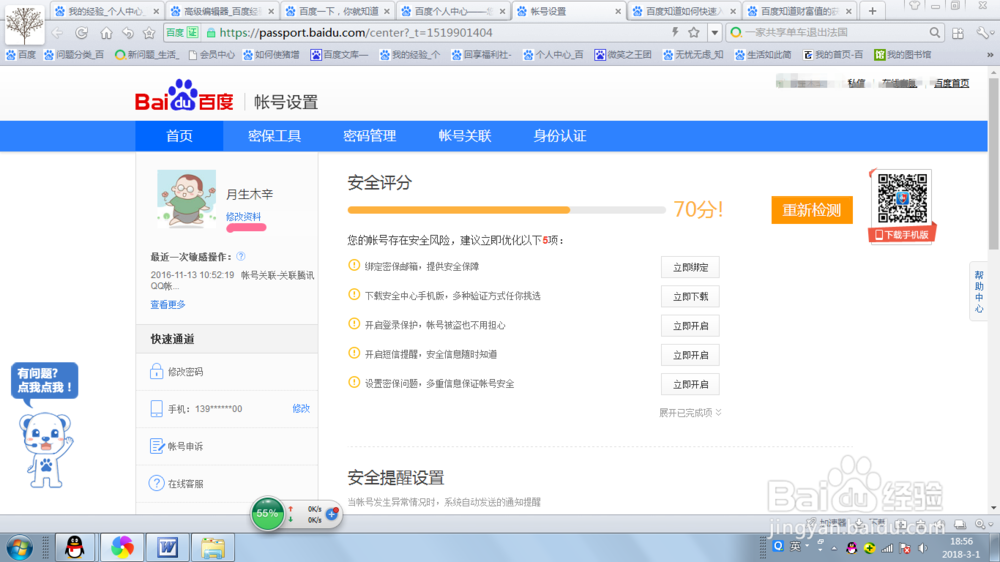Click the bear mascot help assistant
This screenshot has width=1000, height=562.
[45, 450]
